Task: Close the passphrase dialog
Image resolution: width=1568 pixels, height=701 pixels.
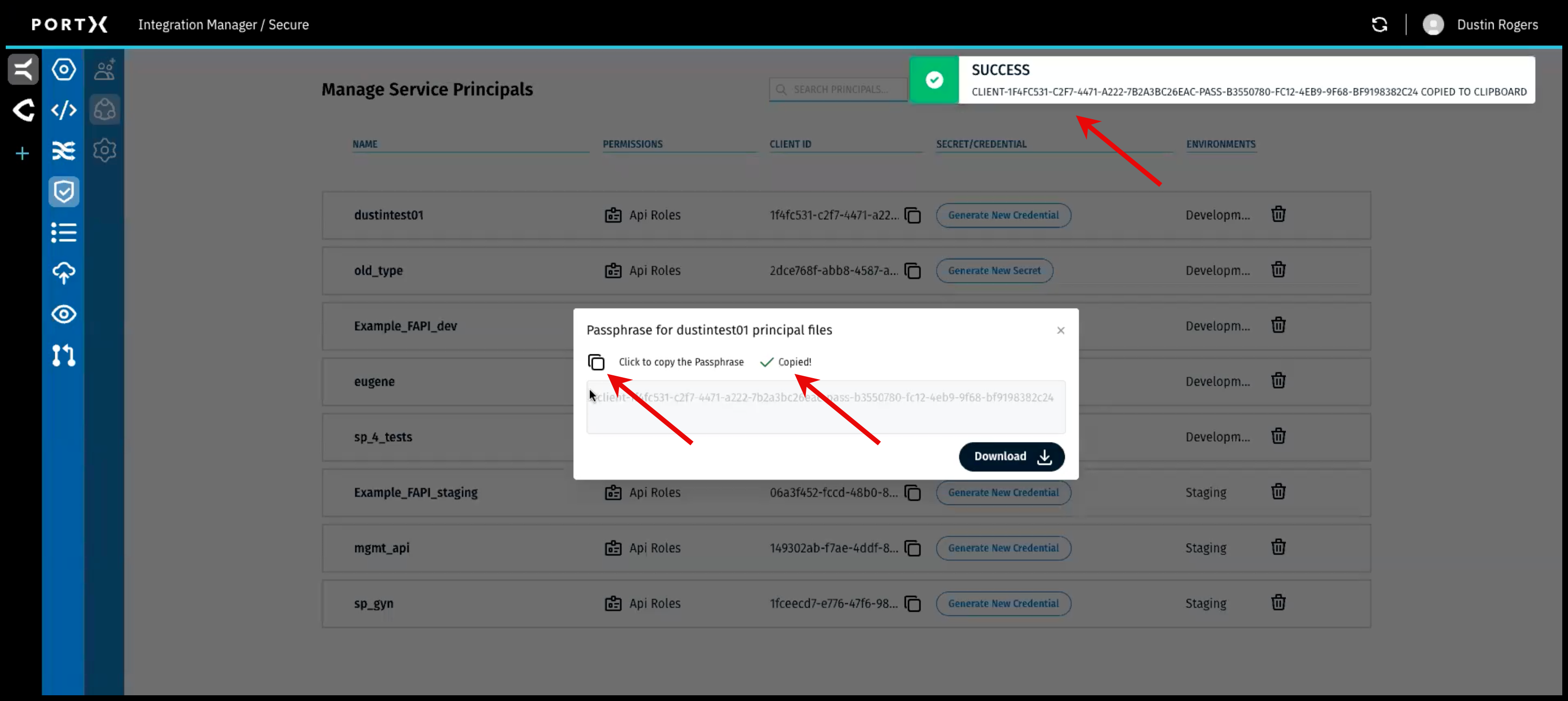Action: pos(1060,330)
